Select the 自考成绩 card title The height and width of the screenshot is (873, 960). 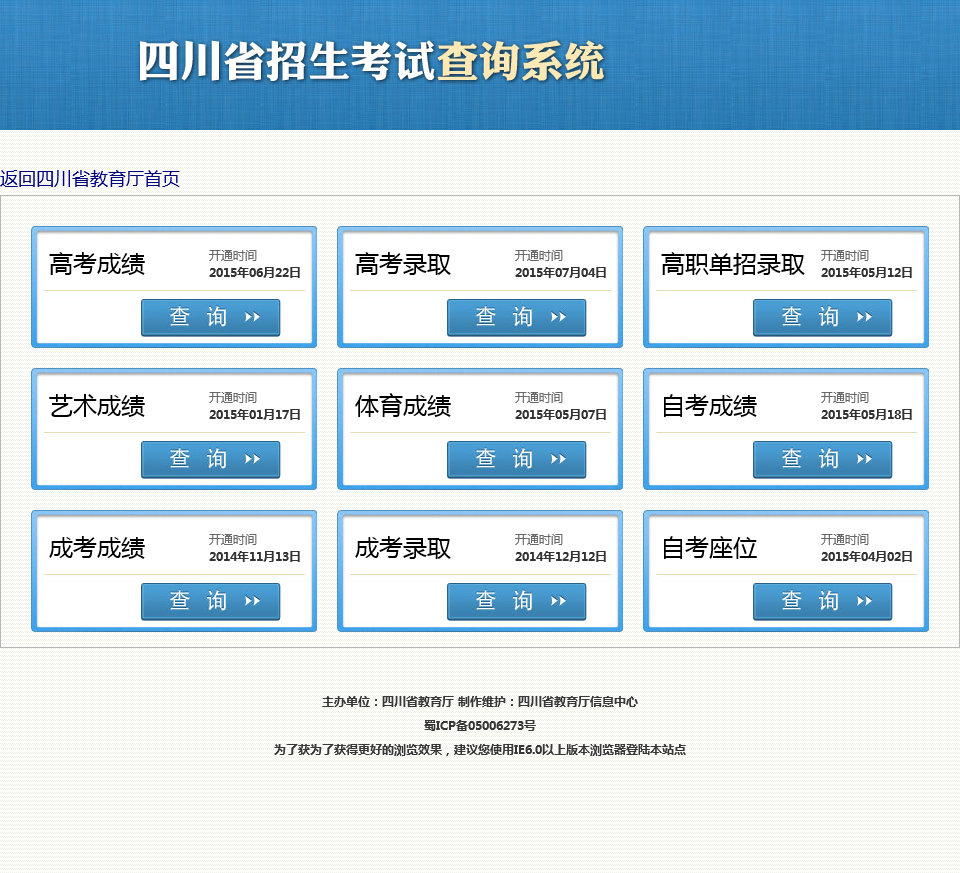[x=709, y=407]
